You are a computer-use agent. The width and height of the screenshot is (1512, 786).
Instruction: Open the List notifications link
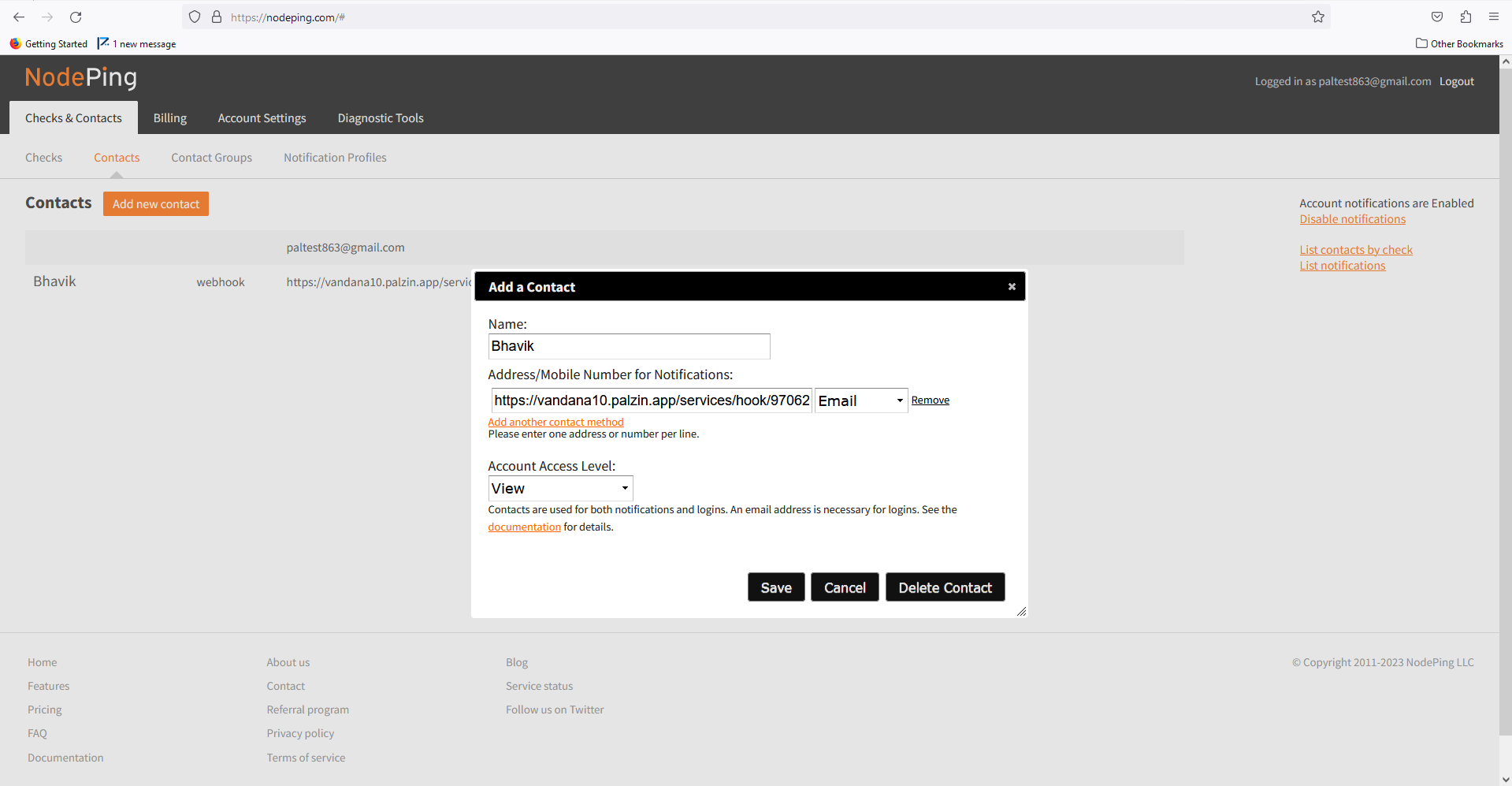(x=1342, y=266)
